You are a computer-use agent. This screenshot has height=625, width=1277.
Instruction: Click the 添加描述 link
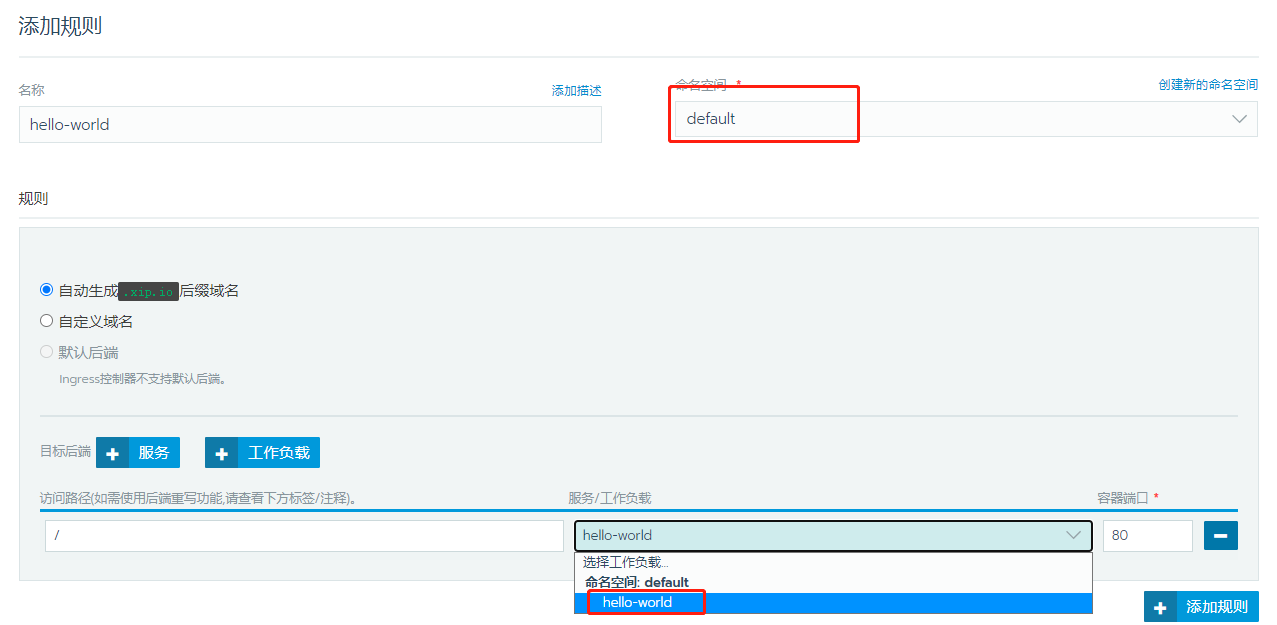coord(577,90)
